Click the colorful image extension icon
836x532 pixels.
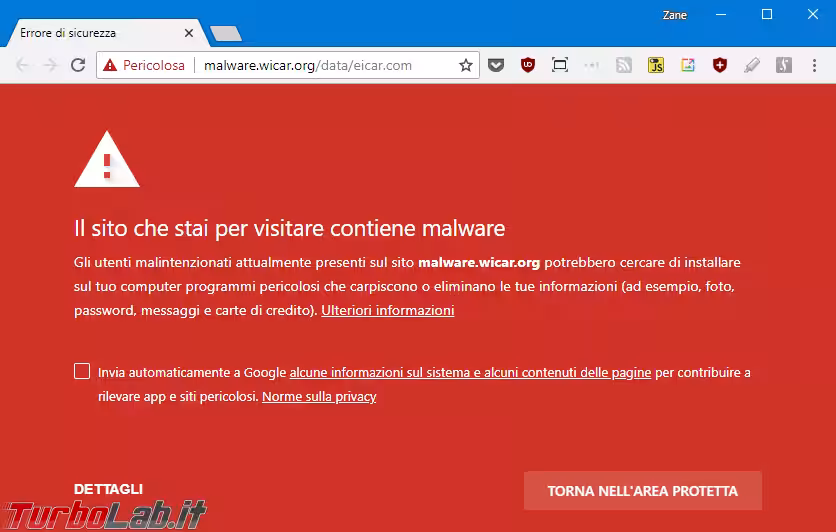click(688, 65)
